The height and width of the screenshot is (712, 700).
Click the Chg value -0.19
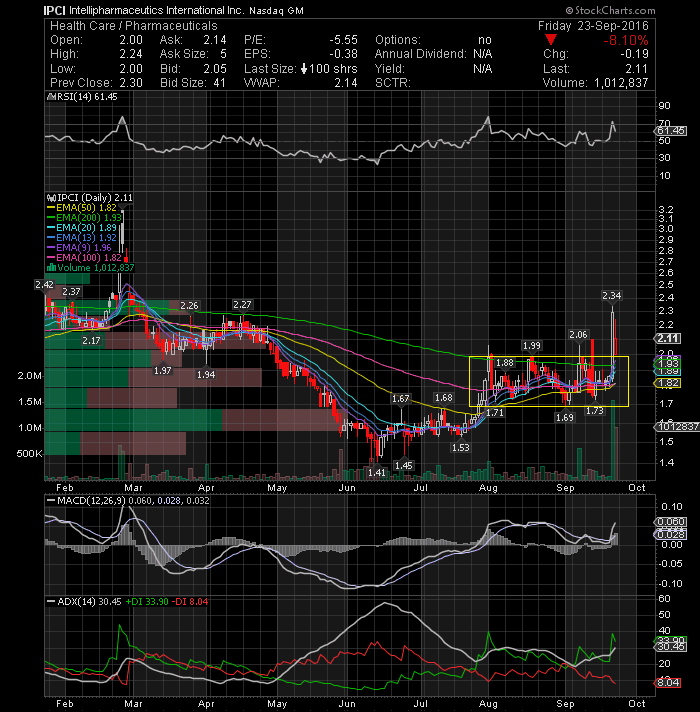point(634,54)
